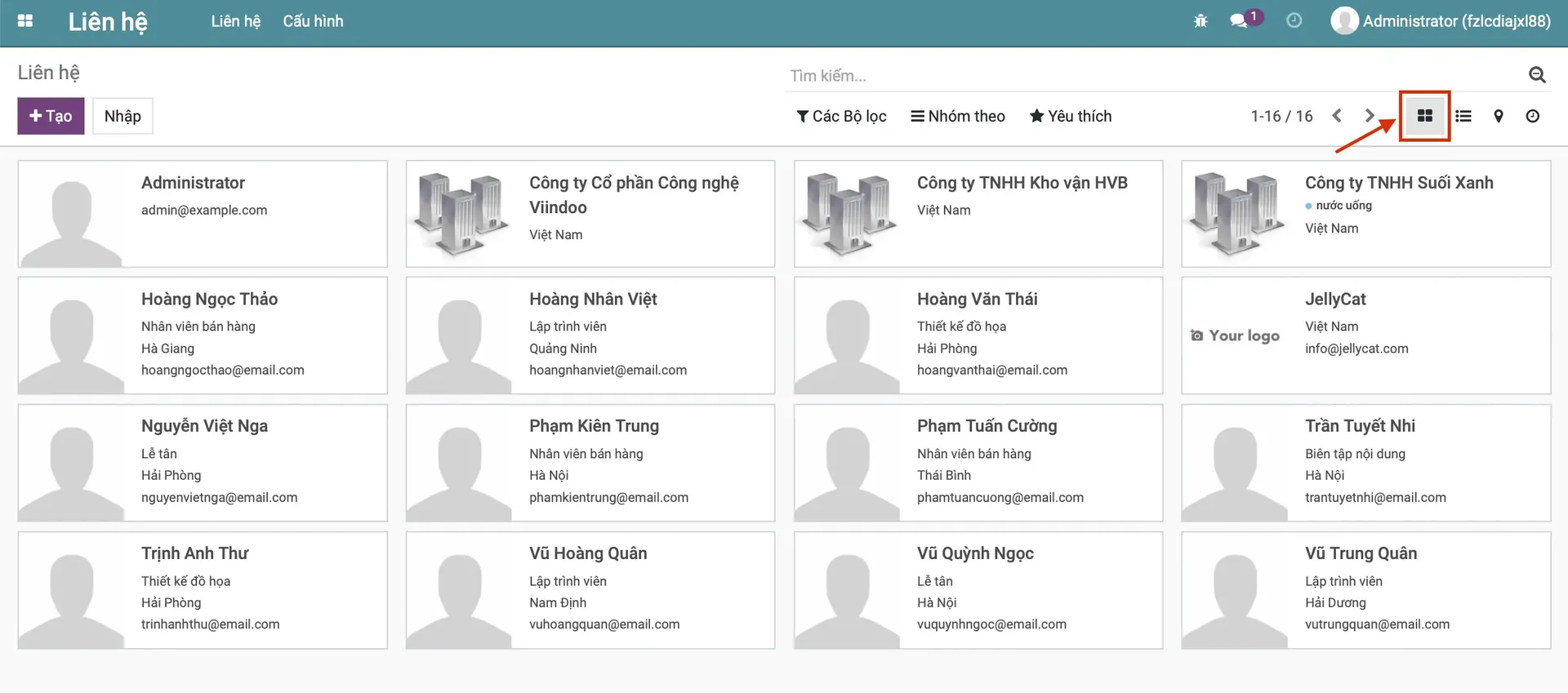Viewport: 1568px width, 693px height.
Task: Click the search magnifier icon
Action: [1537, 75]
